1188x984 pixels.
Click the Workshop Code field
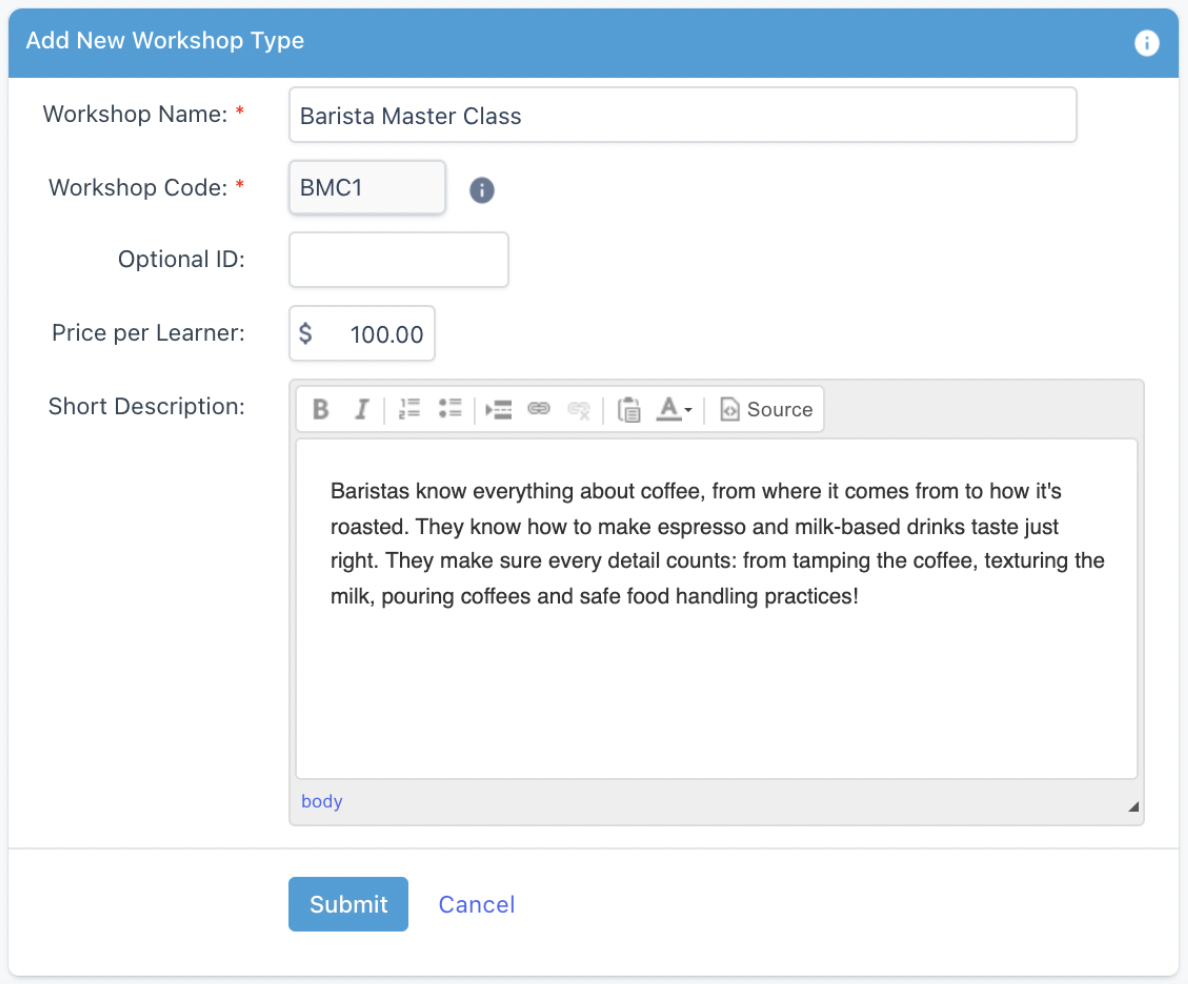click(x=367, y=187)
